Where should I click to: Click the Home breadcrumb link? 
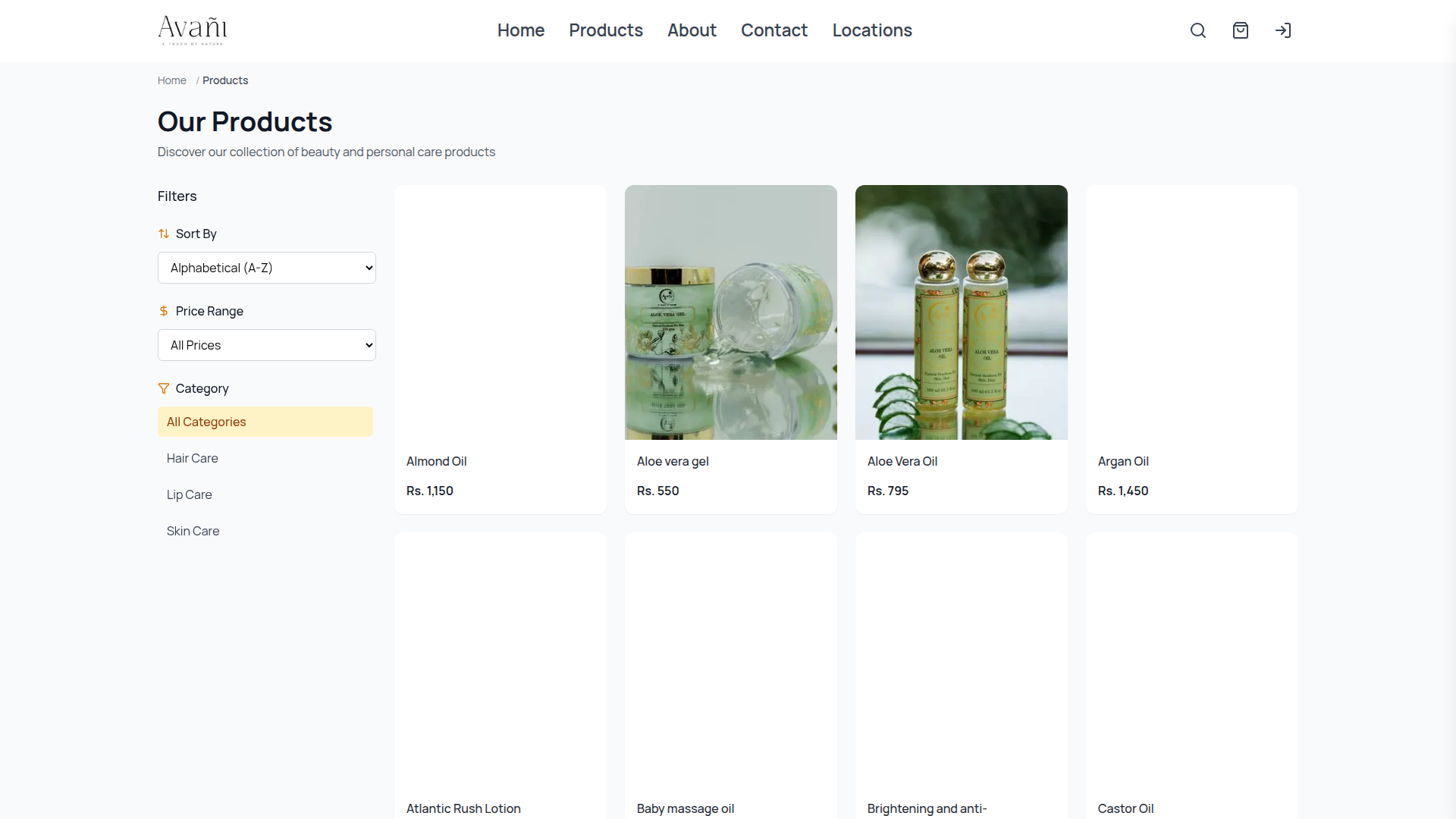click(x=172, y=80)
